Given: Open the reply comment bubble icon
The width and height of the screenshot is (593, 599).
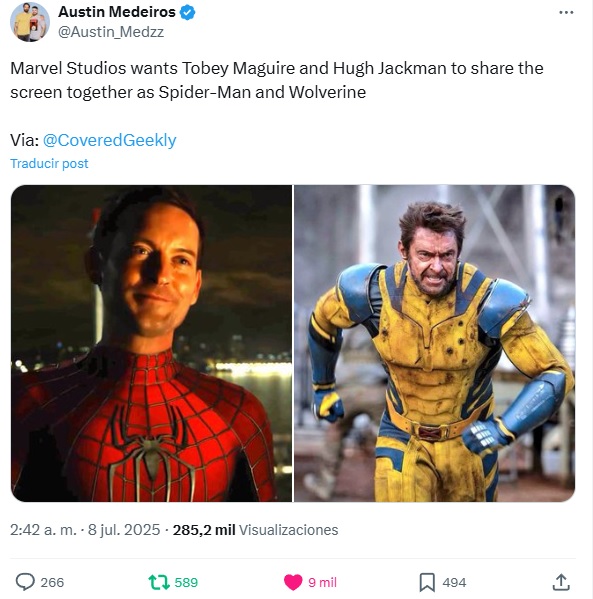Looking at the screenshot, I should (x=25, y=582).
